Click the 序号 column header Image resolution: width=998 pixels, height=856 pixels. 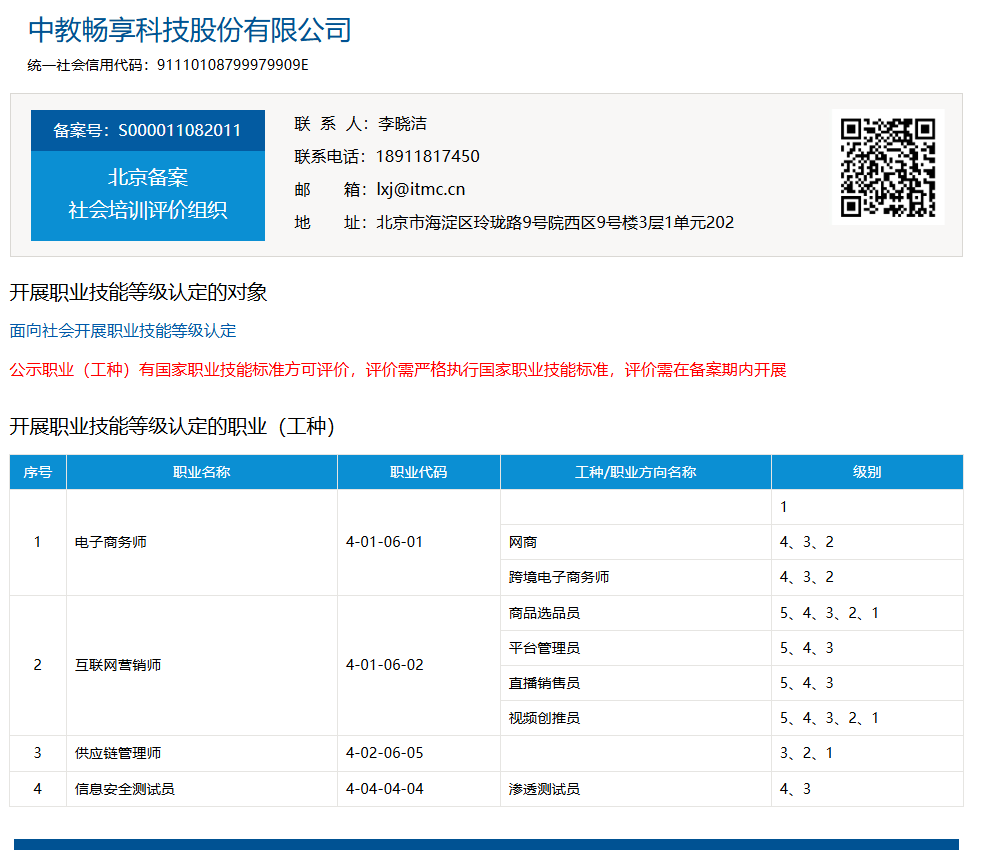38,472
